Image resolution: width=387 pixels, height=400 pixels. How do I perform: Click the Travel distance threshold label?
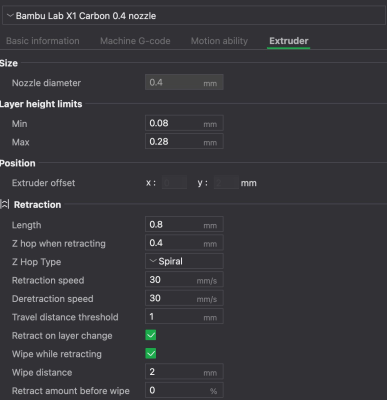pos(65,317)
